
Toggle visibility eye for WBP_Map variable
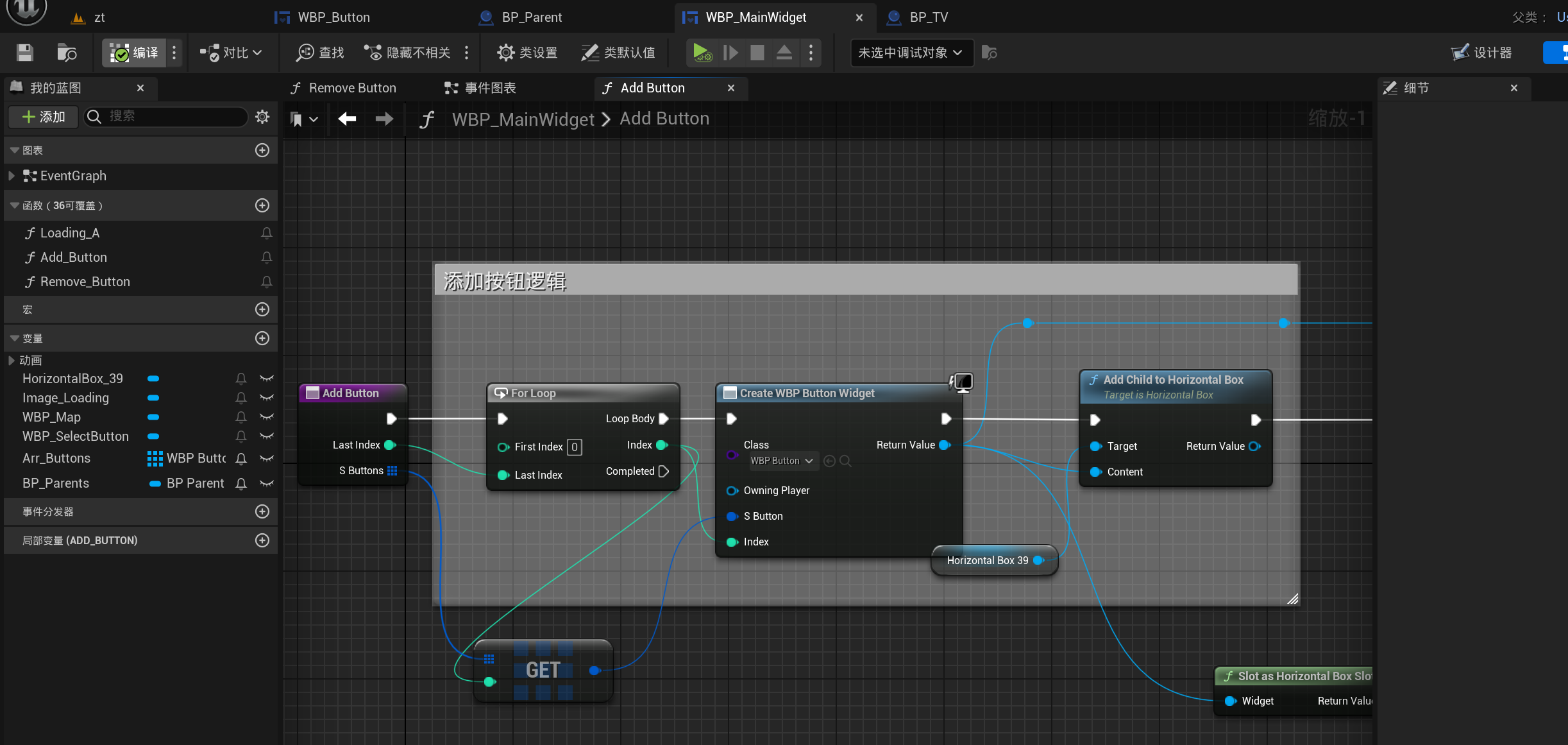267,417
